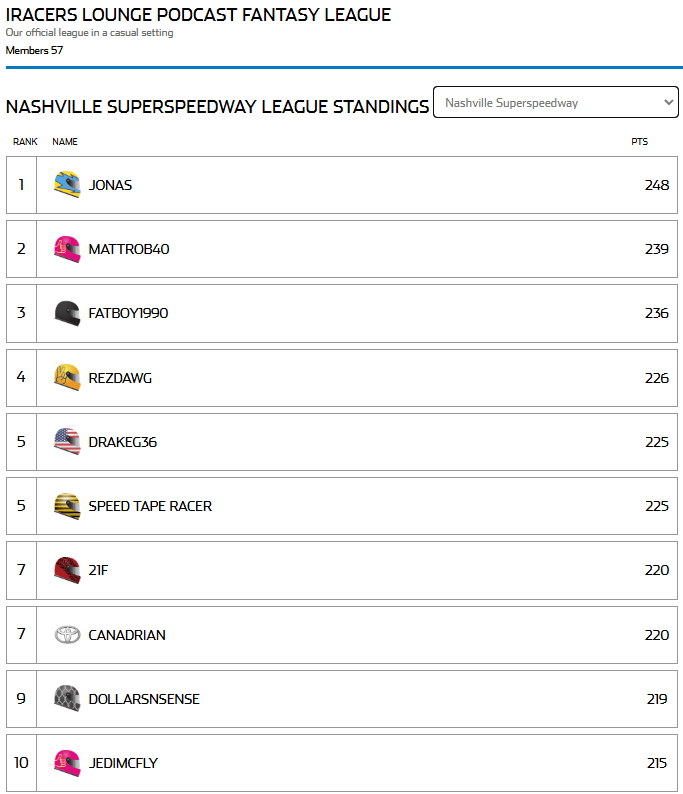Screen dimensions: 683x794
Task: Click DollarsNSense's checkered gray helmet icon
Action: pyautogui.click(x=67, y=699)
